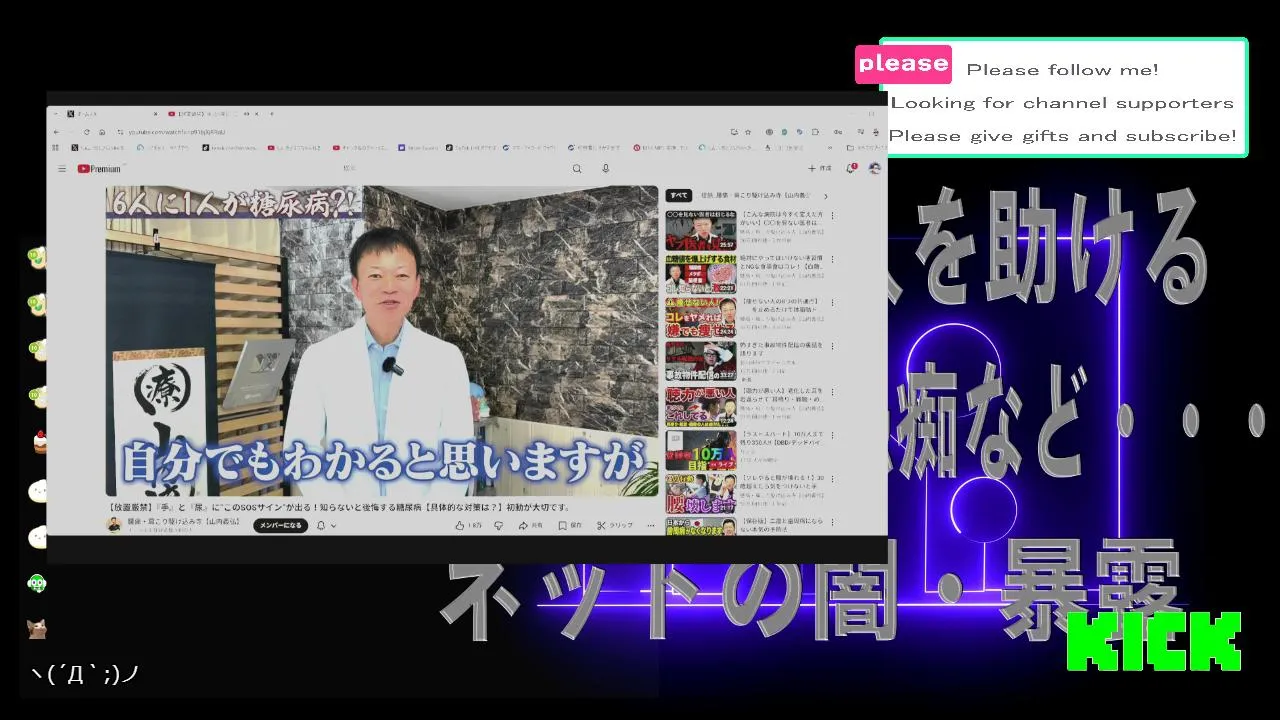Open options menu for 聴力が悪い人 video
The image size is (1280, 720).
tap(832, 391)
